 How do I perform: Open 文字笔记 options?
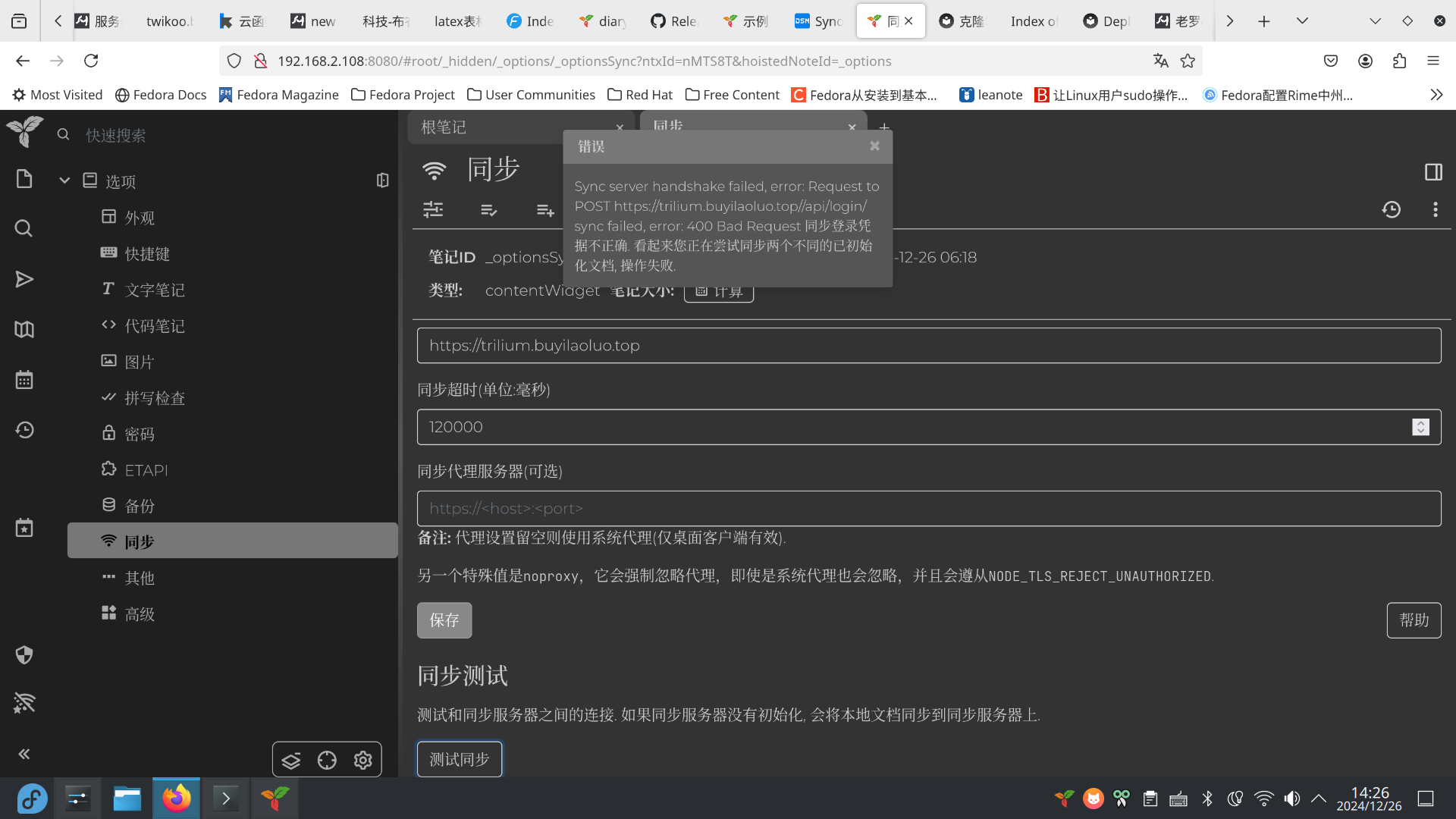coord(155,290)
